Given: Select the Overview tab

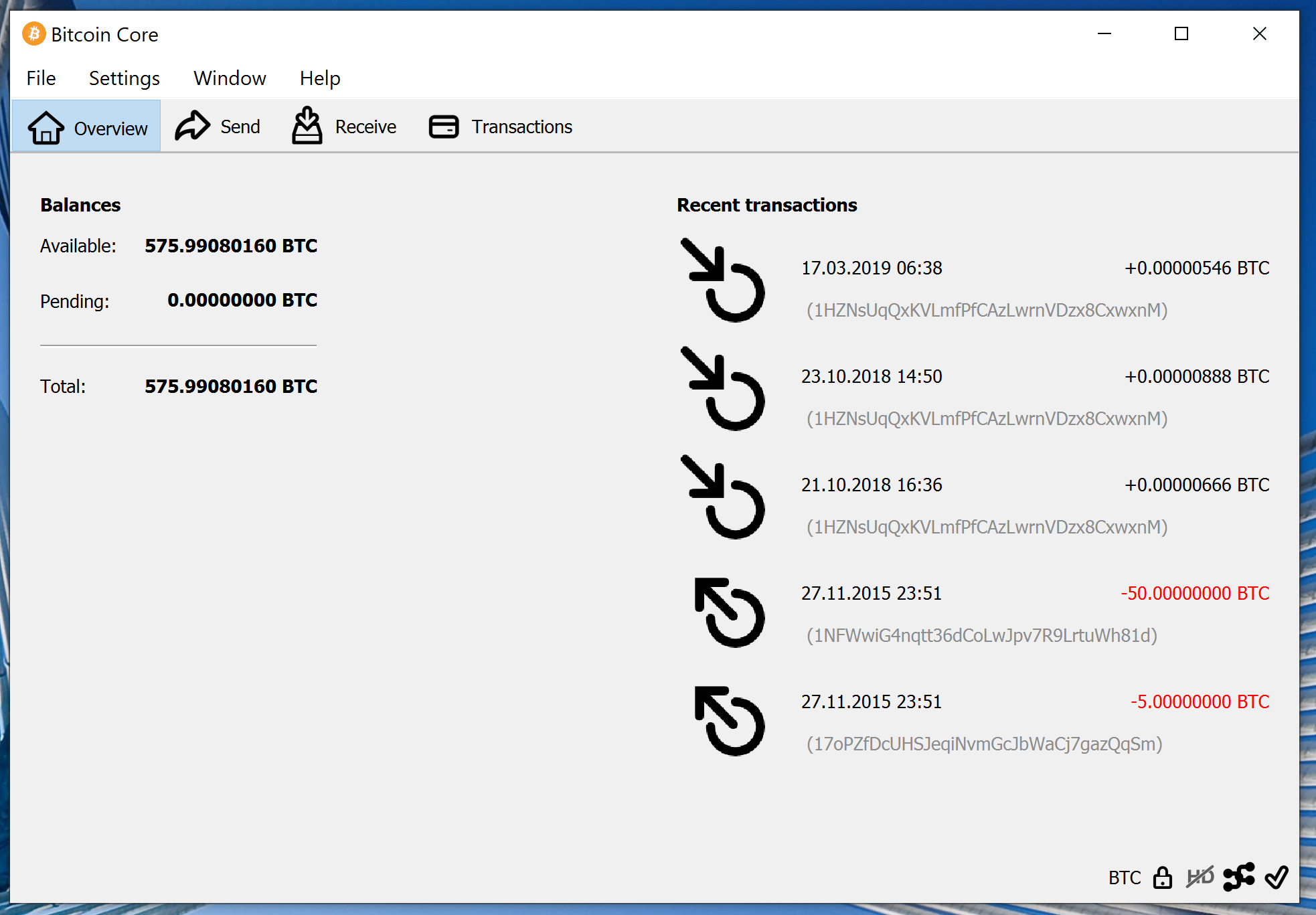Looking at the screenshot, I should 87,127.
